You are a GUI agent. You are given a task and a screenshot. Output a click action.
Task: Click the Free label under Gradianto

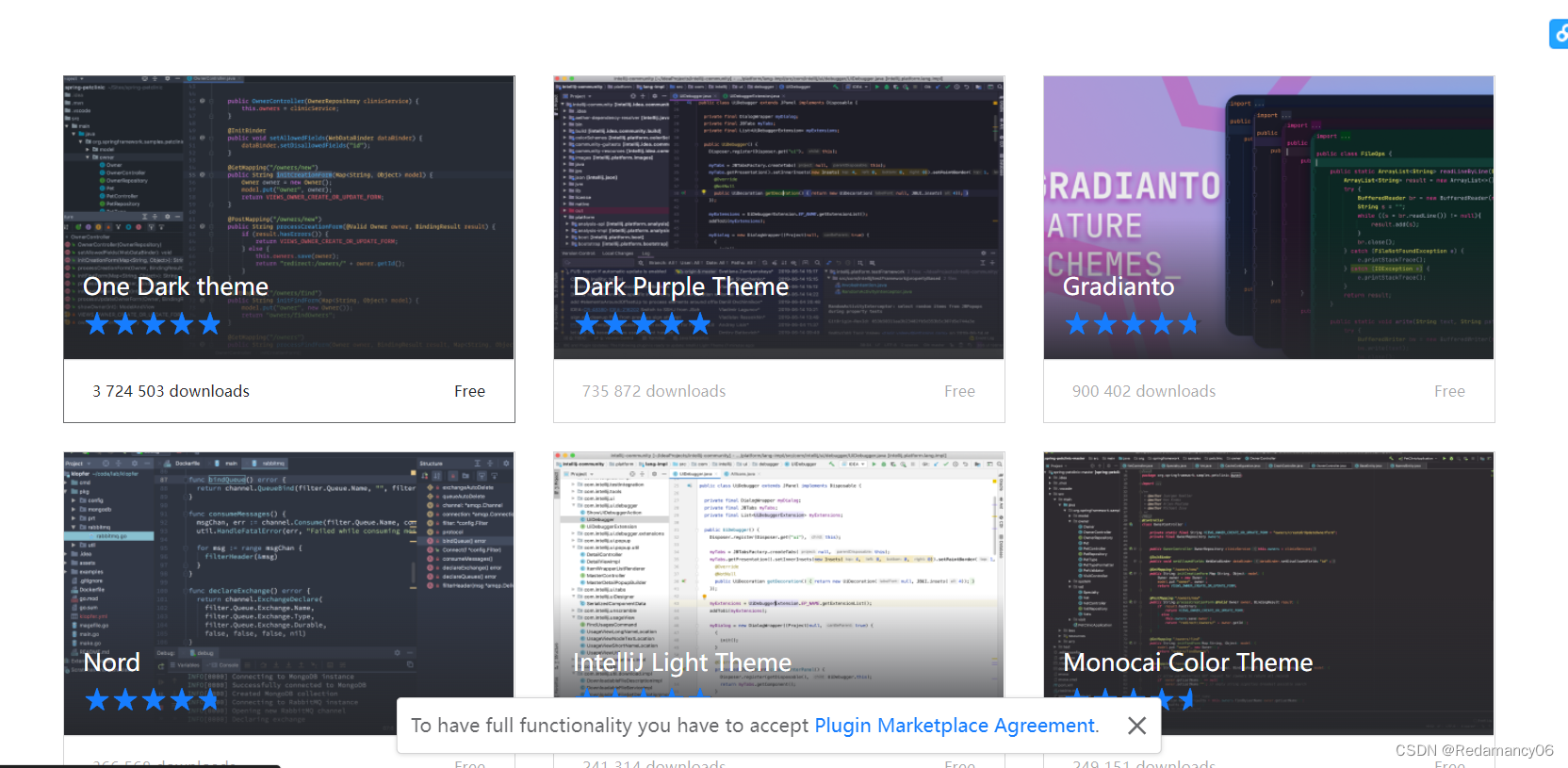(1449, 391)
